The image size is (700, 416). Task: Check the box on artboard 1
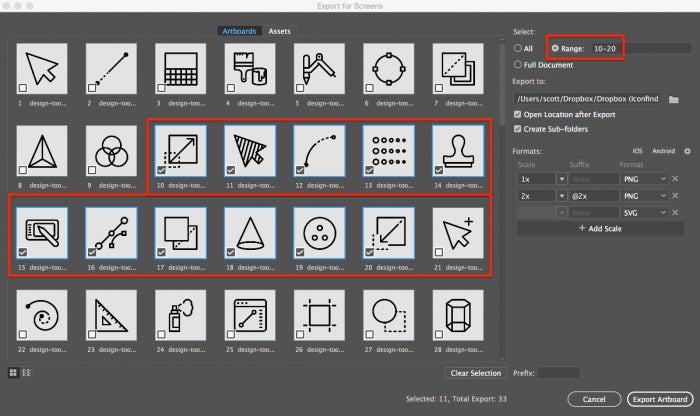23,88
